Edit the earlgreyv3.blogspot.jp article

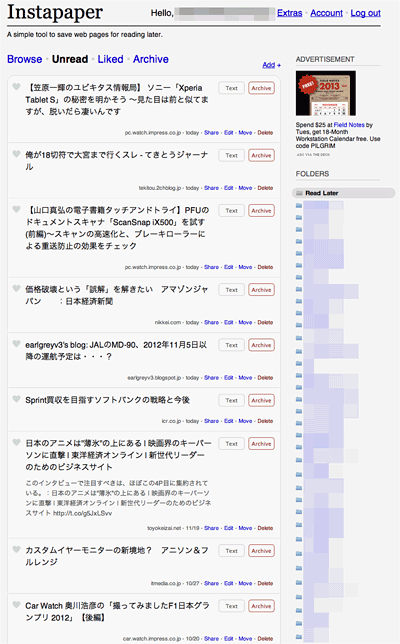click(x=229, y=378)
